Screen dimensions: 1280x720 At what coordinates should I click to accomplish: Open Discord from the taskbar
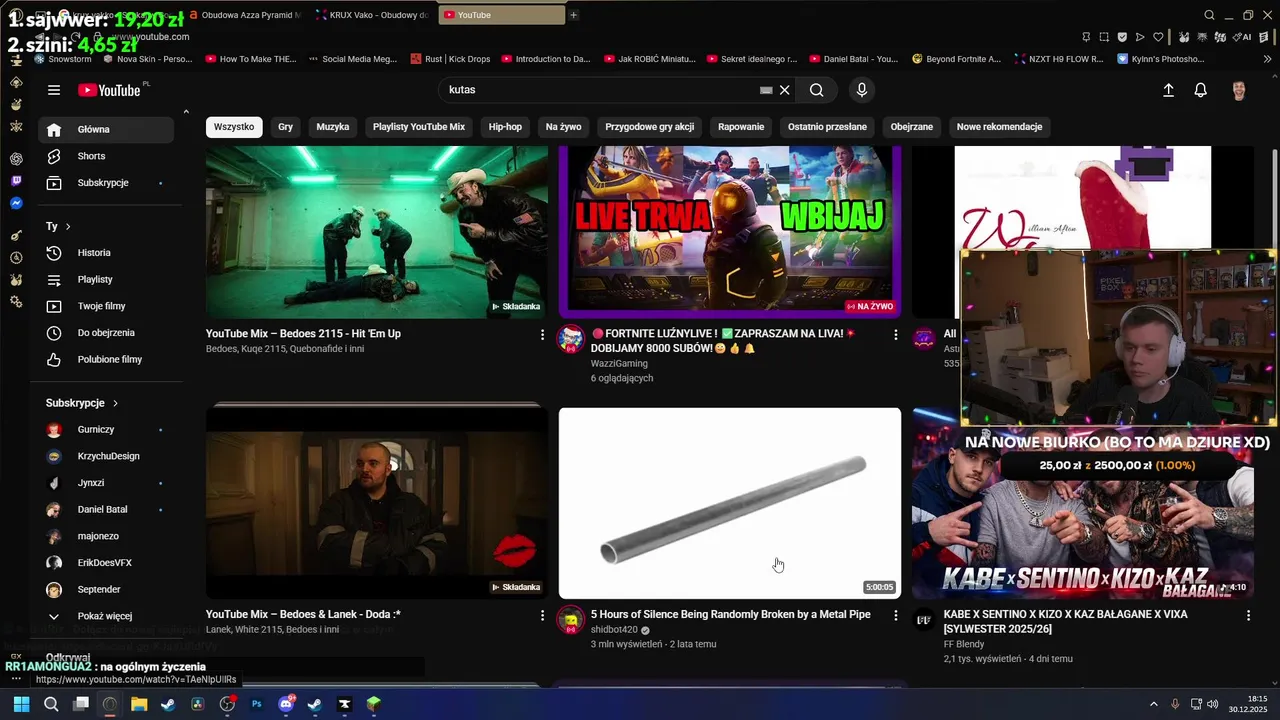(x=286, y=704)
